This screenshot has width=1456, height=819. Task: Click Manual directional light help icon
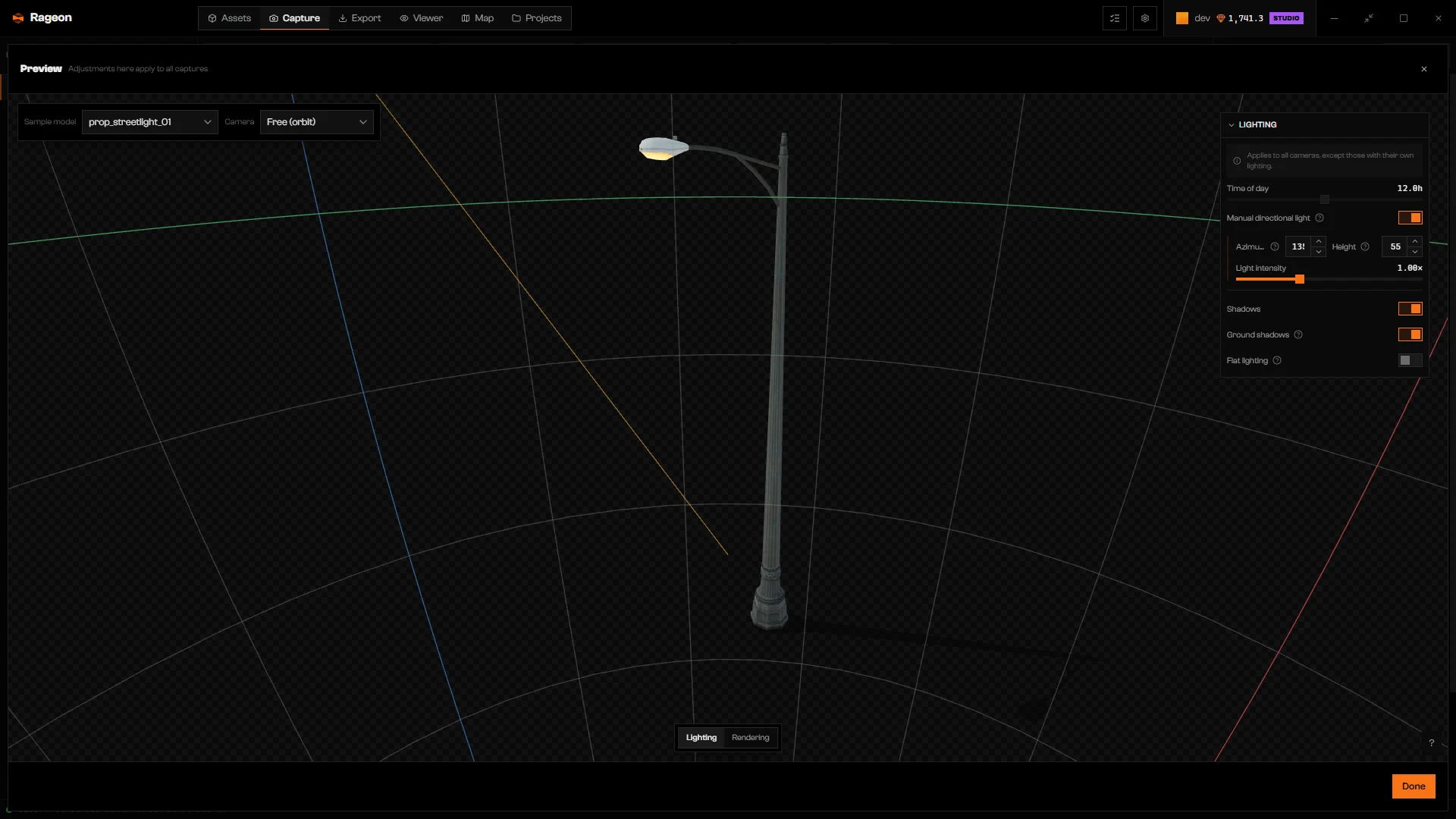click(1319, 218)
